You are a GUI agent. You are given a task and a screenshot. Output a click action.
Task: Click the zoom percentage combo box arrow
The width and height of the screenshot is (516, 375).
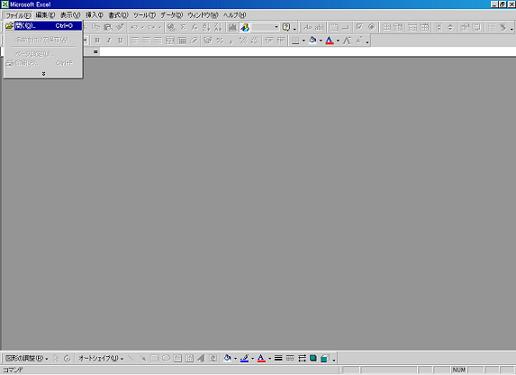coord(276,27)
